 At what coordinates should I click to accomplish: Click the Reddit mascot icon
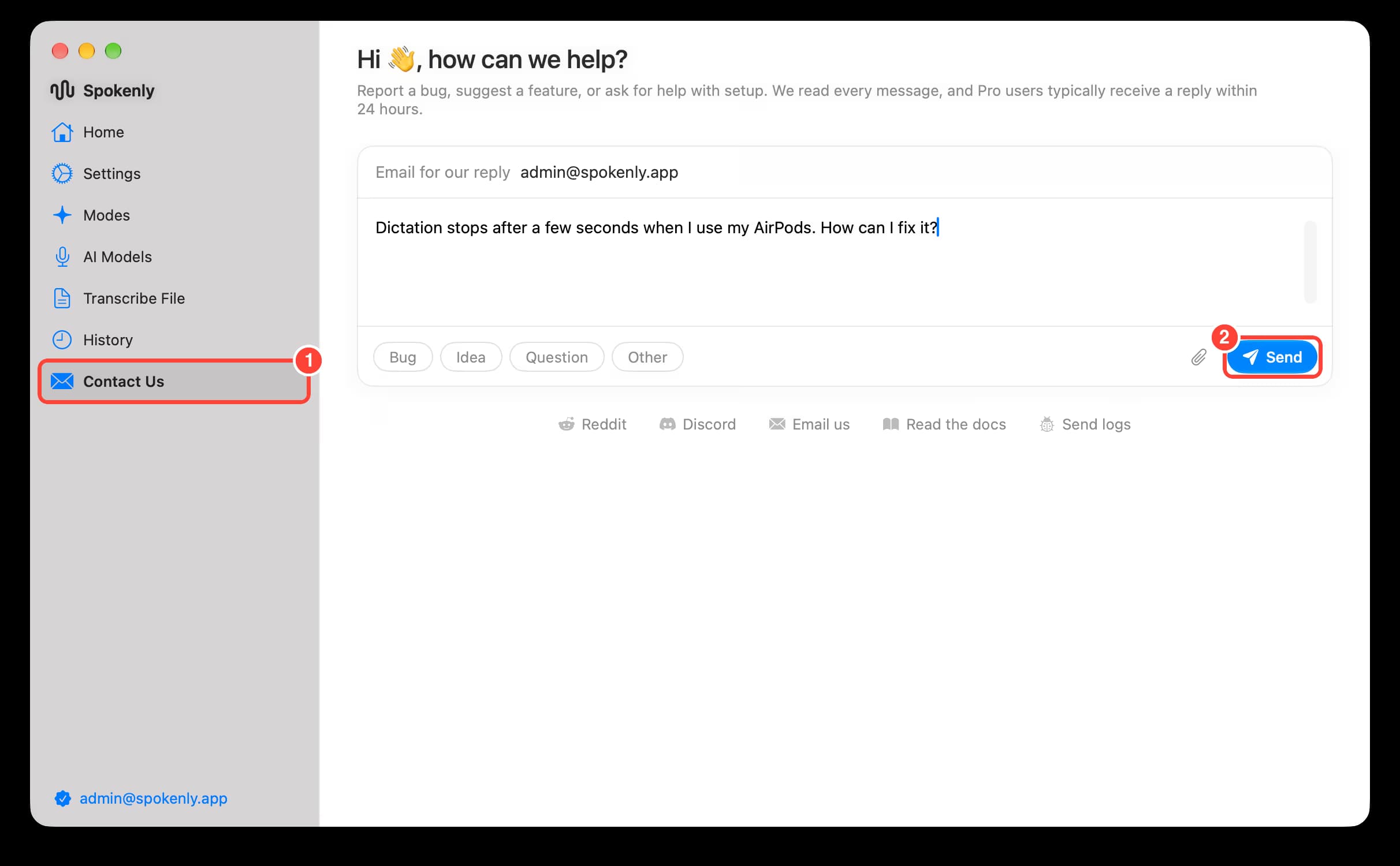(x=567, y=424)
